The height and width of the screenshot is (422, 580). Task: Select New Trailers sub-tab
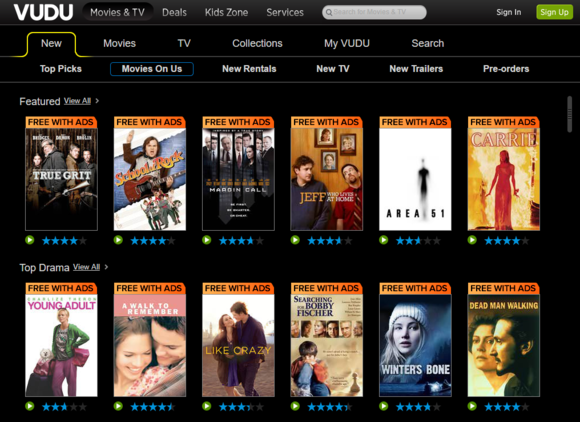(416, 69)
